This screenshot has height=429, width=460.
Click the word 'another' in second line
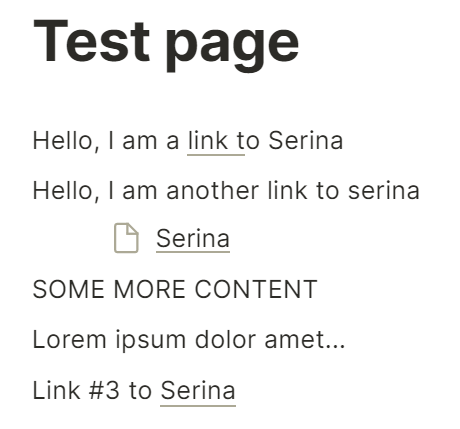213,191
